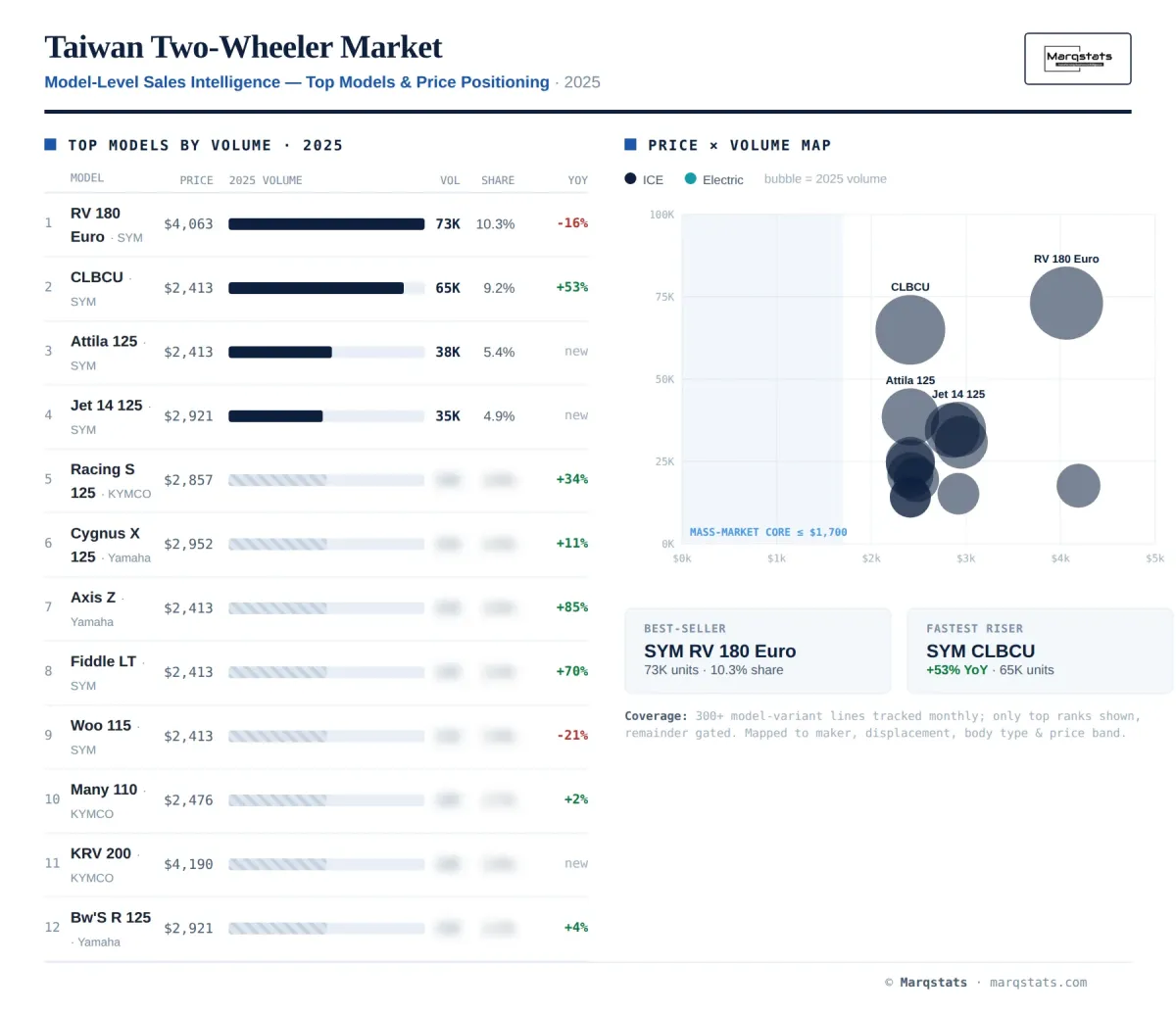This screenshot has height=1014, width=1176.
Task: Click the +70% YoY value
Action: click(572, 671)
